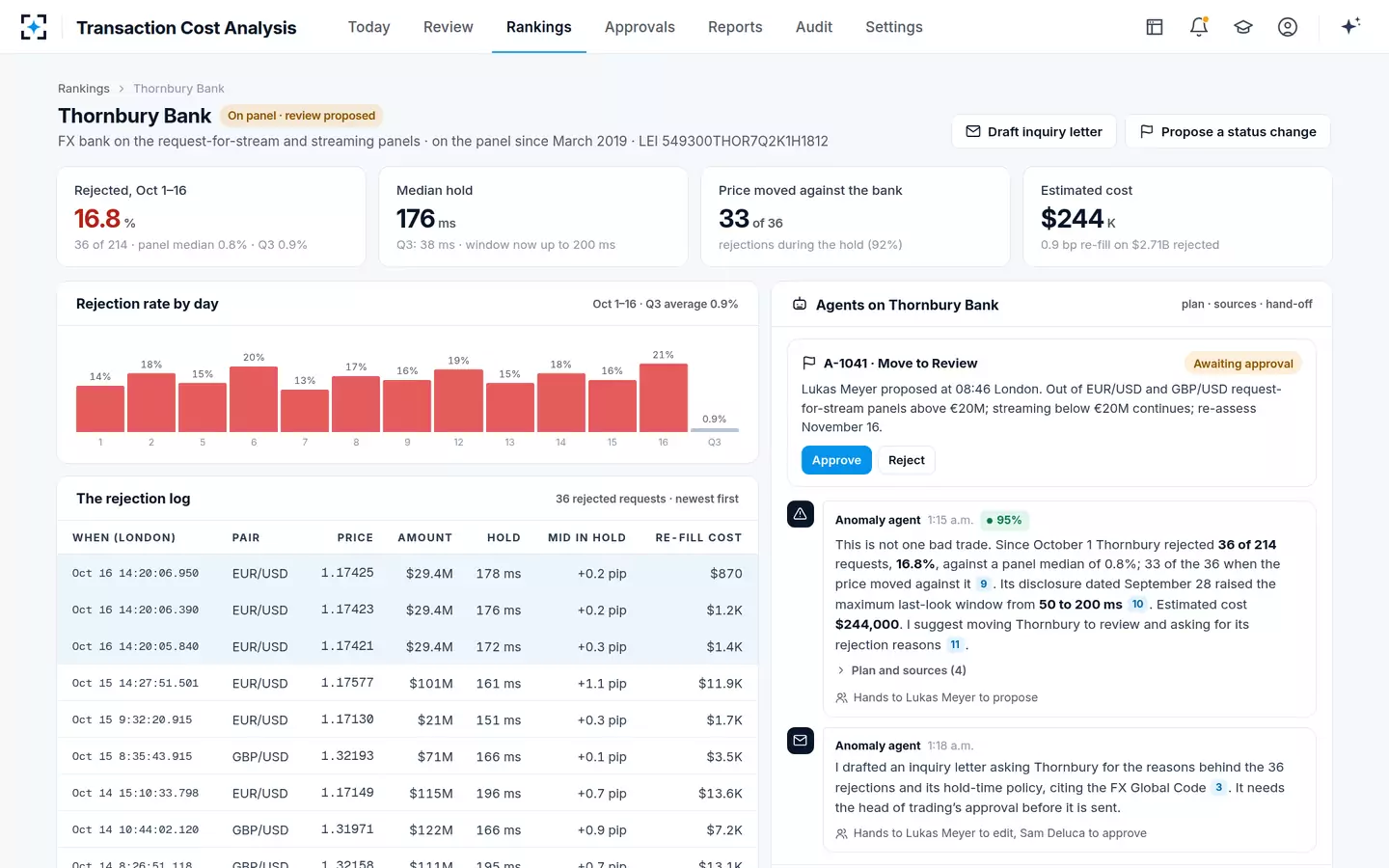Open citation marker 11 in anomaly message
This screenshot has width=1389, height=868.
[x=955, y=645]
